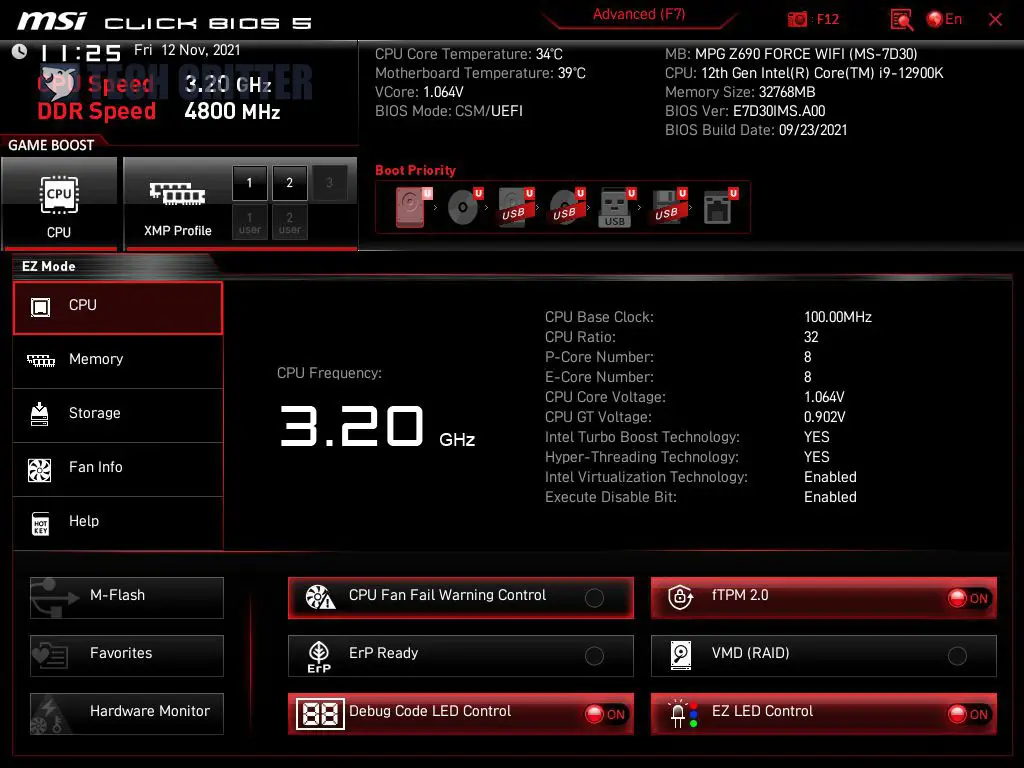Change language via the En globe icon
Image resolution: width=1024 pixels, height=768 pixels.
coord(944,19)
